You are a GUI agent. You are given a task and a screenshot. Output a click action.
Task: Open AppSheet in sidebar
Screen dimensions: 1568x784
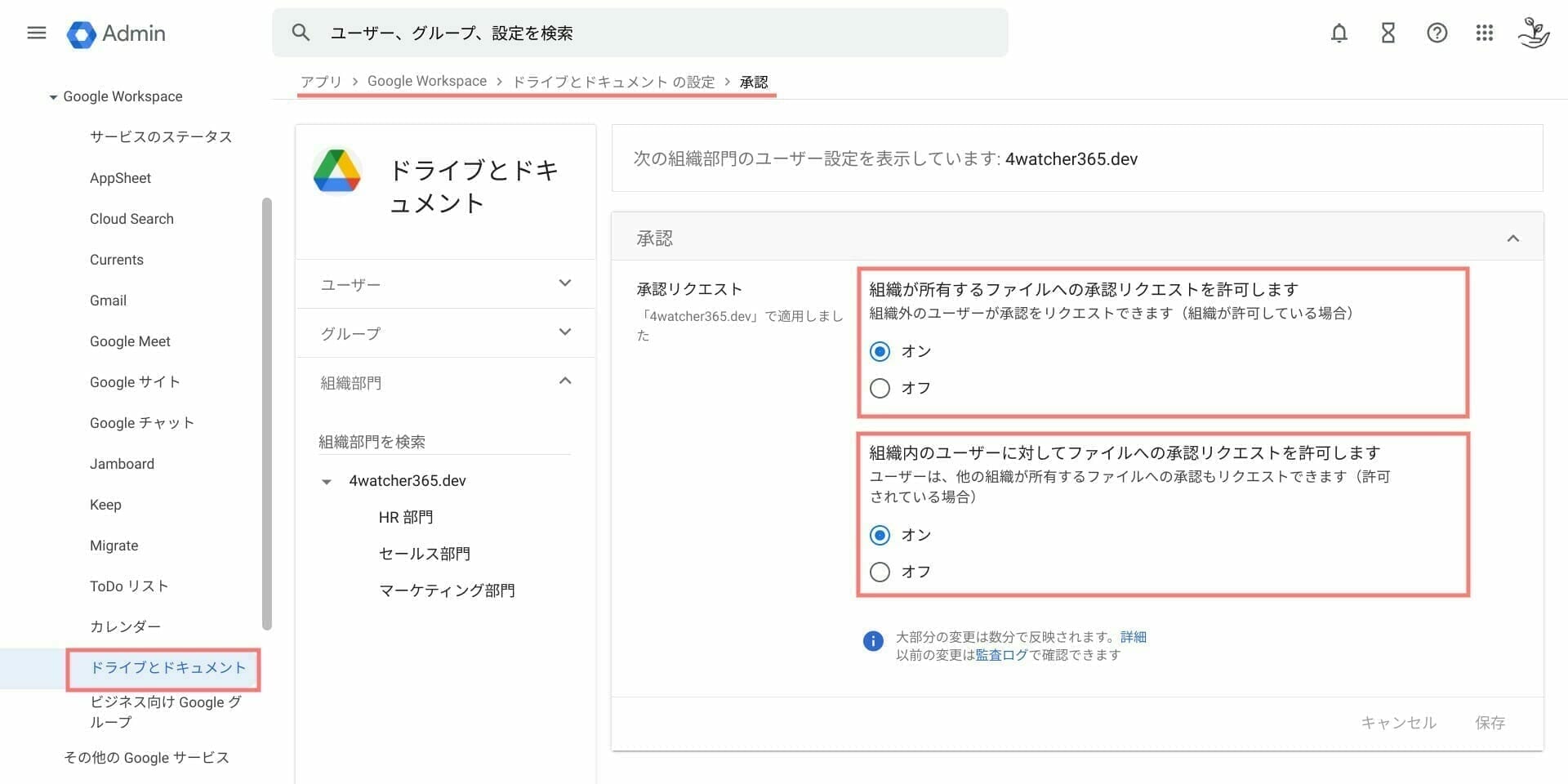[x=121, y=178]
